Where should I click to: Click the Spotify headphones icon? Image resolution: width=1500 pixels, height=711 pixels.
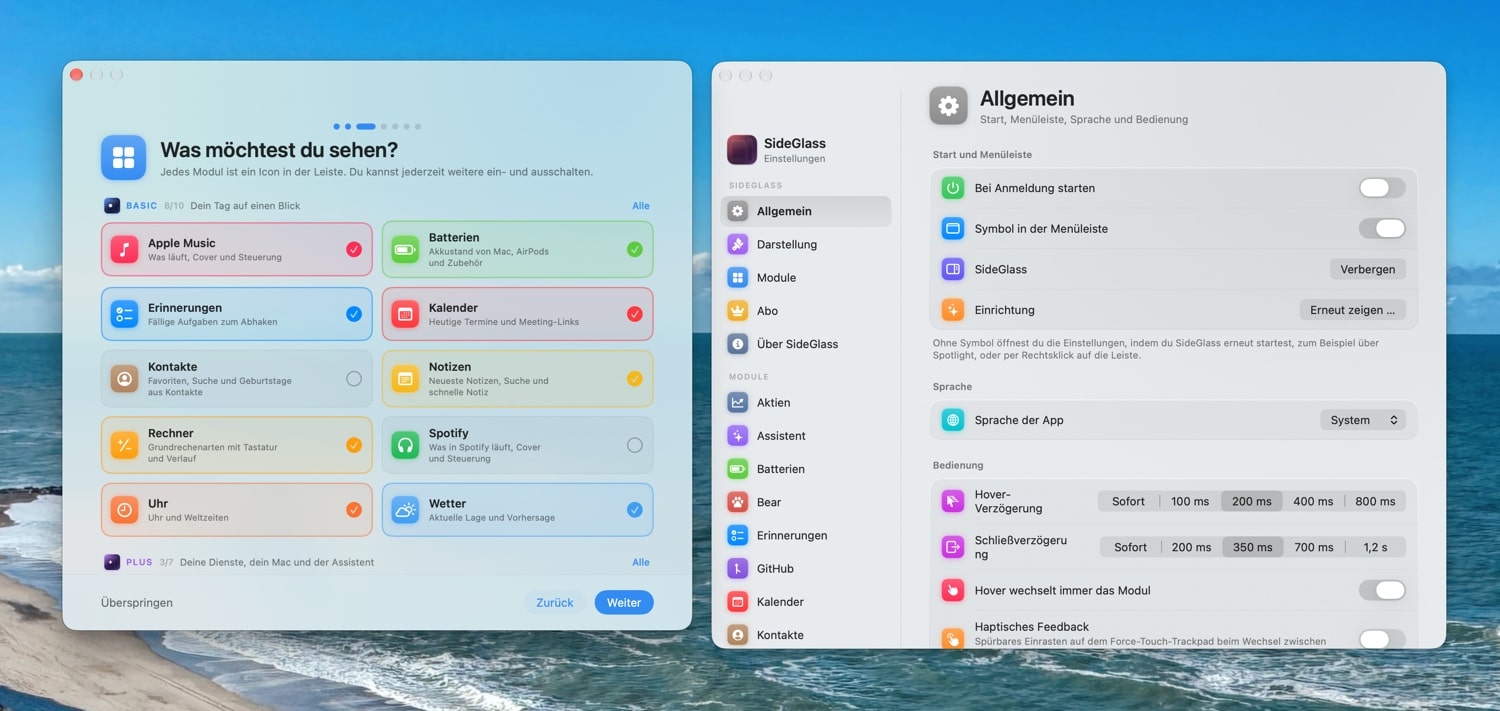tap(405, 445)
